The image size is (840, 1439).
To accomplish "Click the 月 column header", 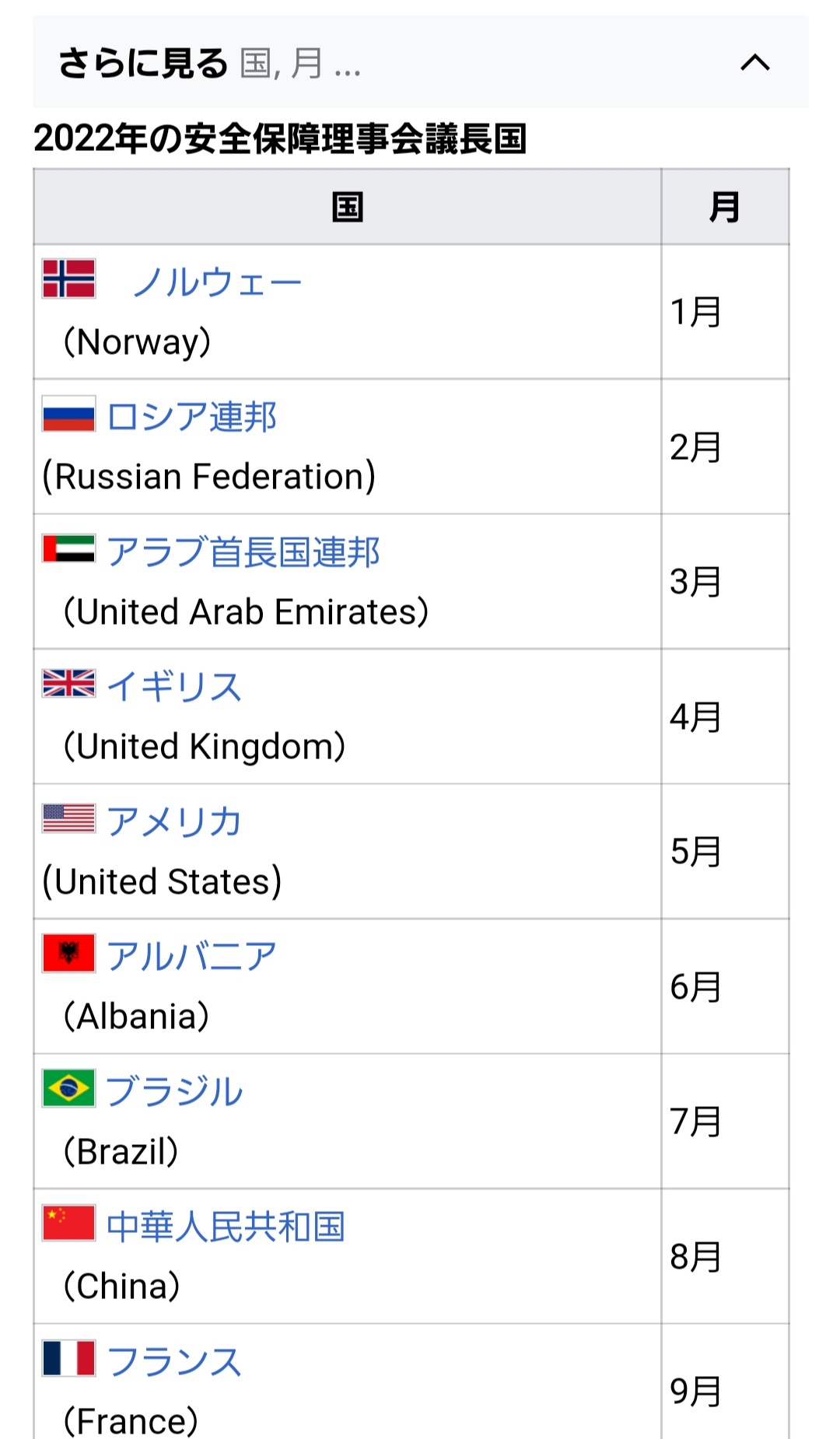I will (724, 207).
